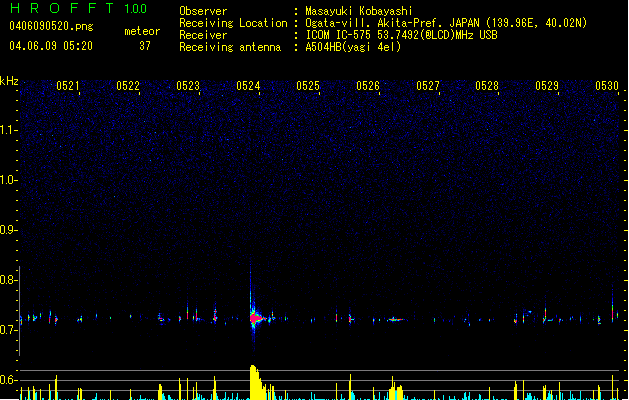Click the 1.0 kHz axis label
Viewport: 629px width, 400px height.
click(8, 180)
